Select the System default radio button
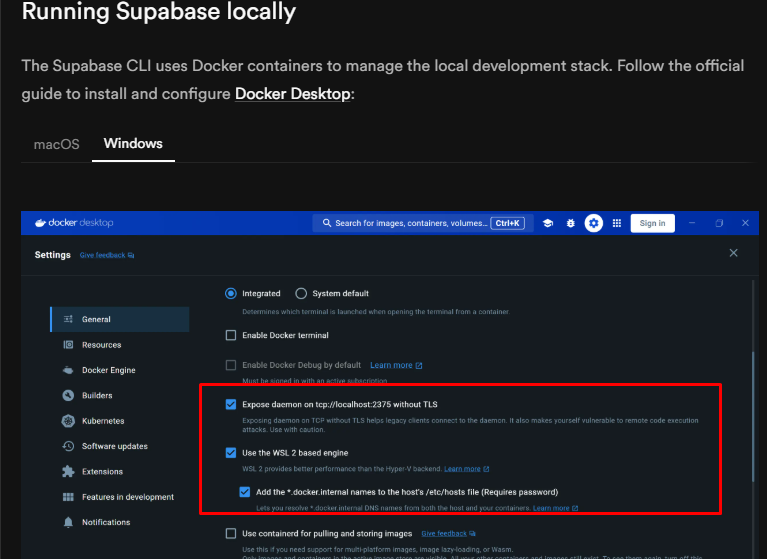 click(x=301, y=293)
